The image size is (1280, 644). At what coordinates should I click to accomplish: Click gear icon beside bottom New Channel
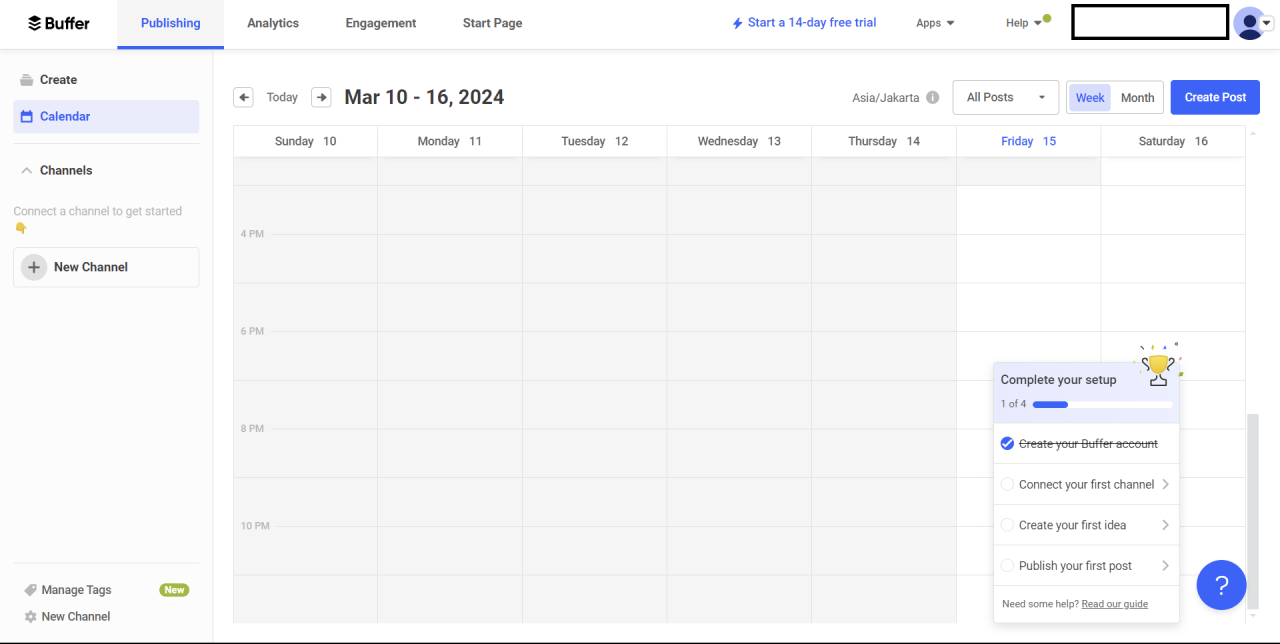[x=30, y=617]
